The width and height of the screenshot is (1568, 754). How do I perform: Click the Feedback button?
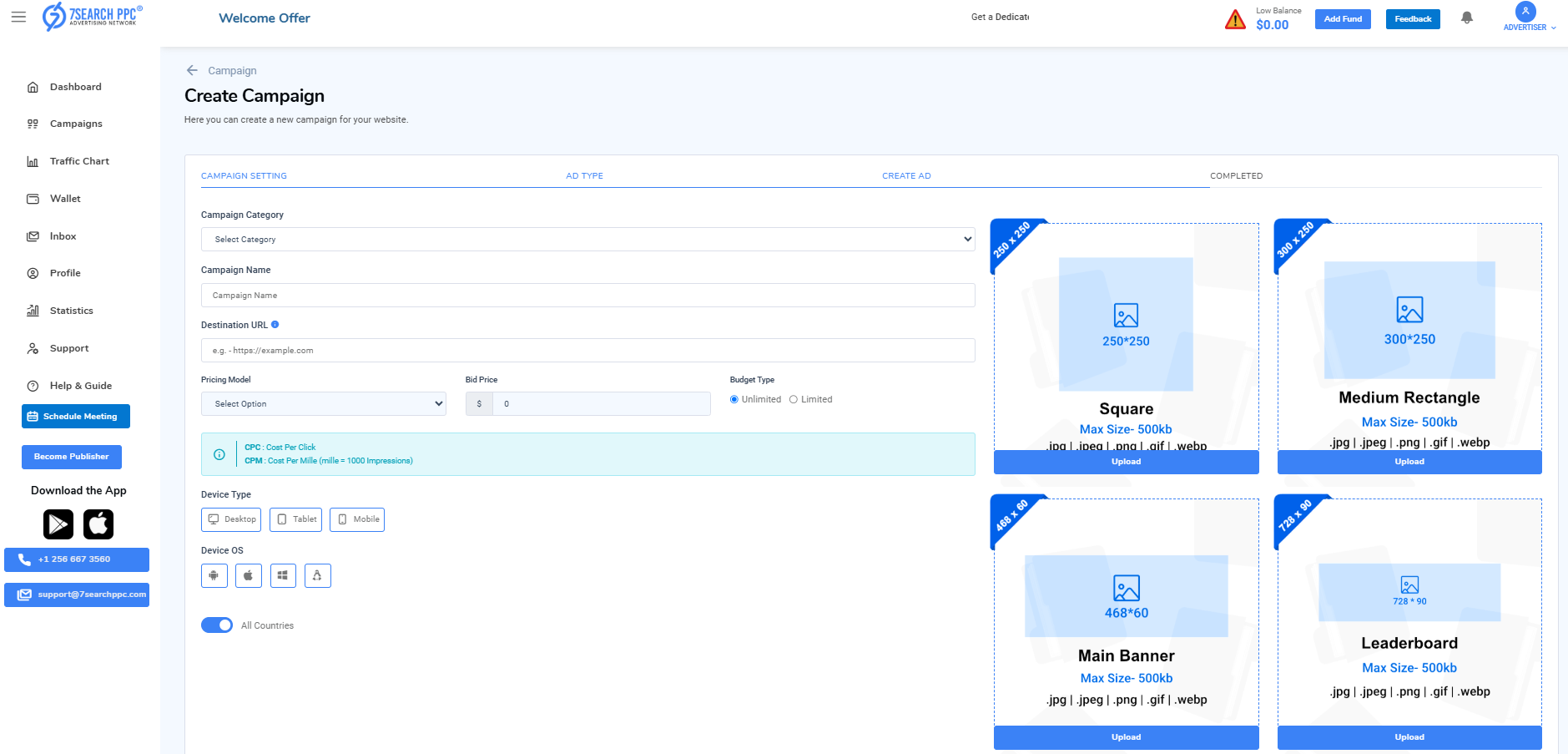pos(1413,18)
